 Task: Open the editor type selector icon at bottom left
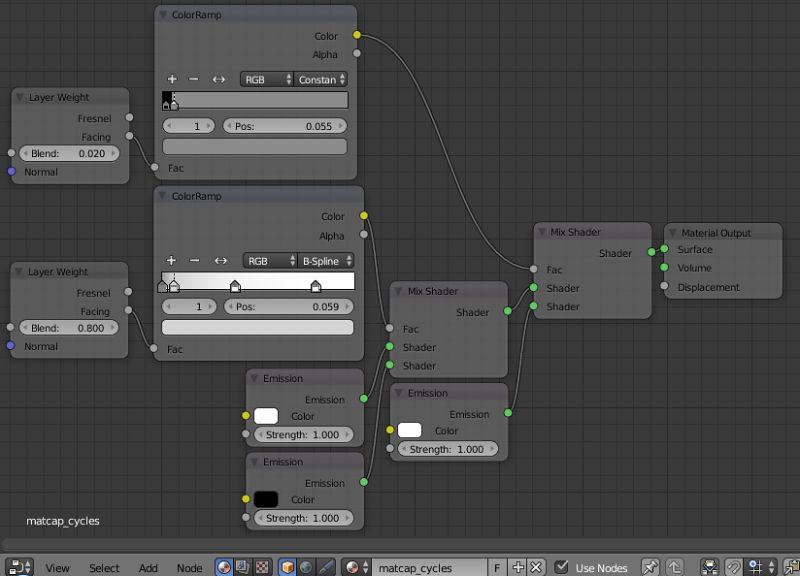click(x=18, y=567)
